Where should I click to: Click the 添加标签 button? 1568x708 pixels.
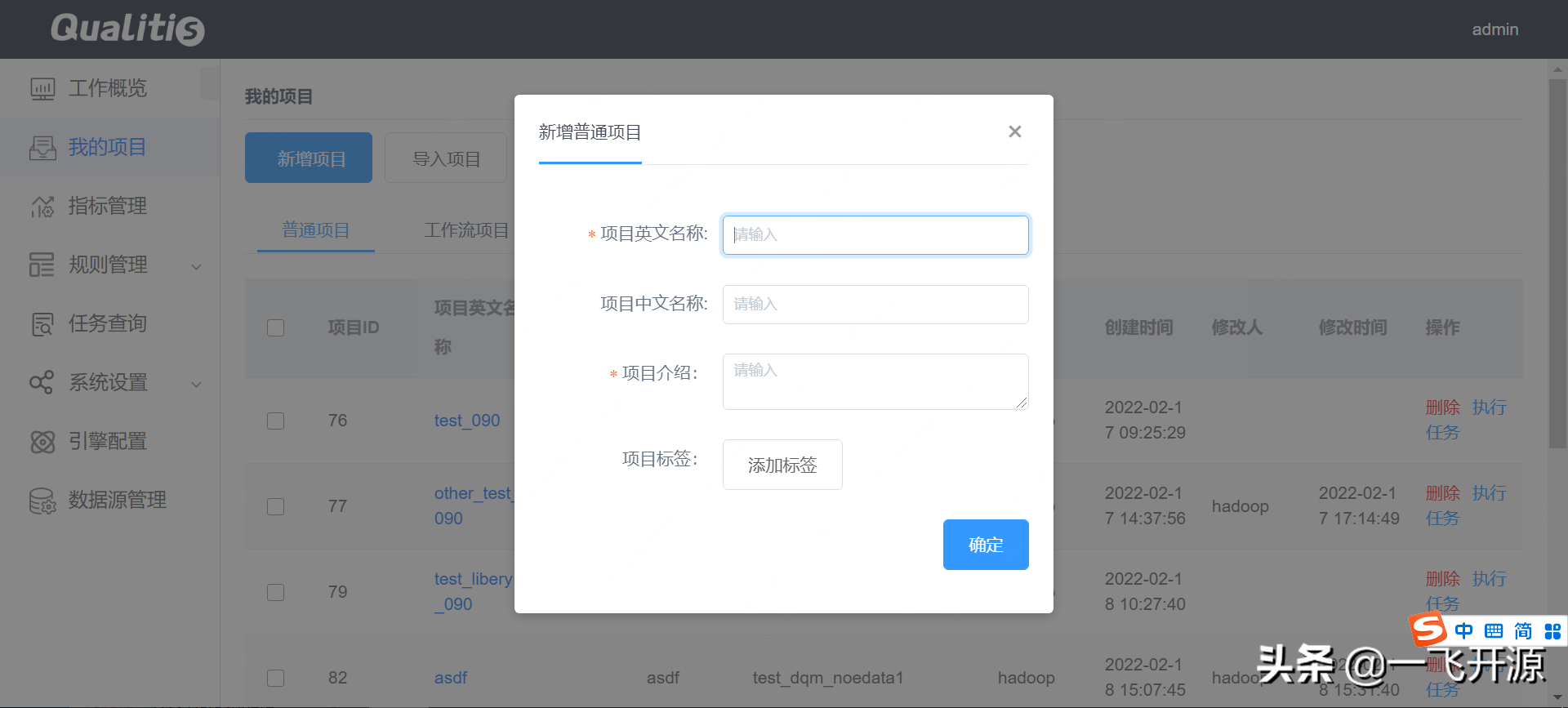click(782, 465)
